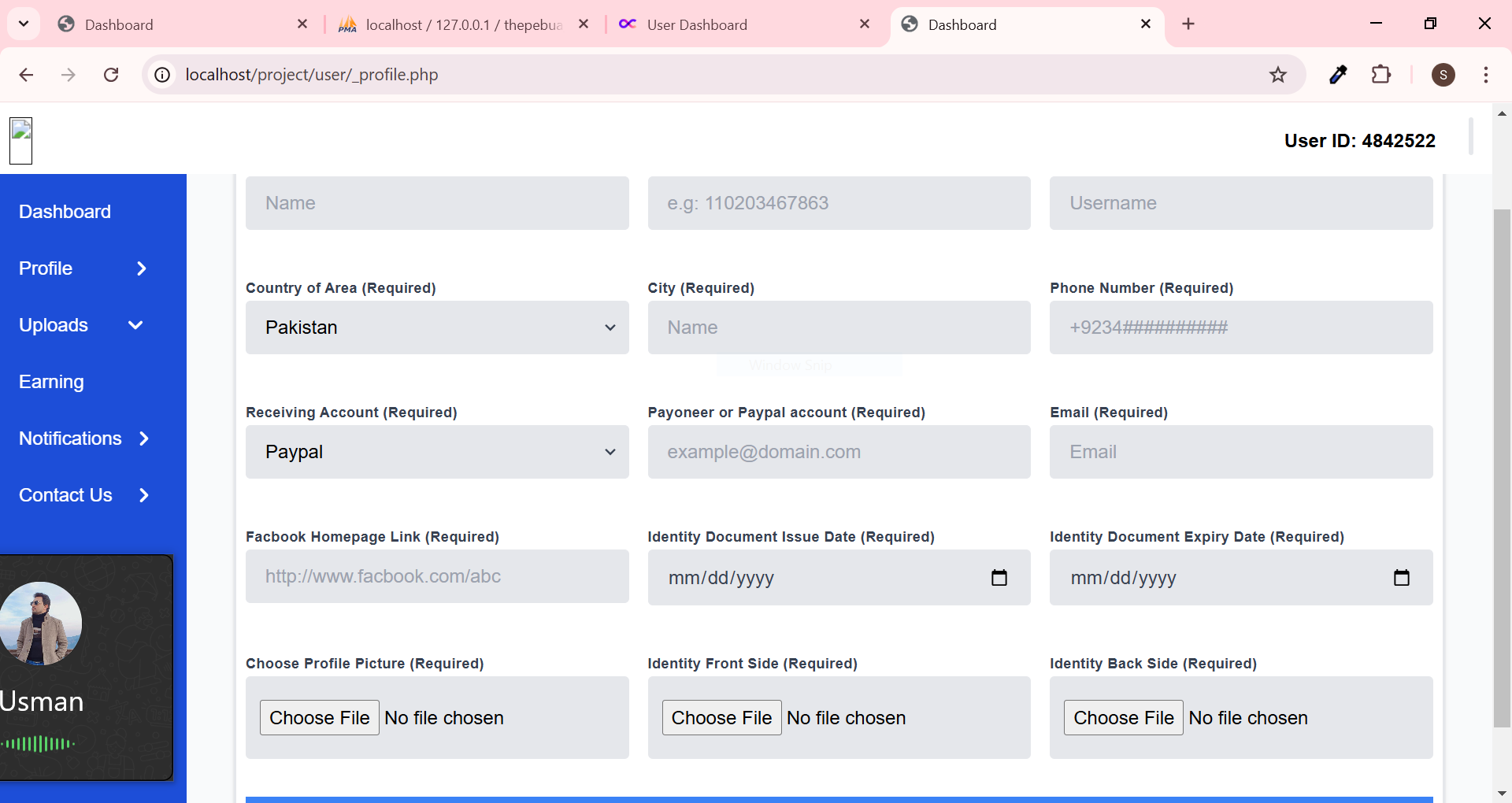Viewport: 1512px width, 803px height.
Task: Open a new browser tab
Action: click(1188, 24)
